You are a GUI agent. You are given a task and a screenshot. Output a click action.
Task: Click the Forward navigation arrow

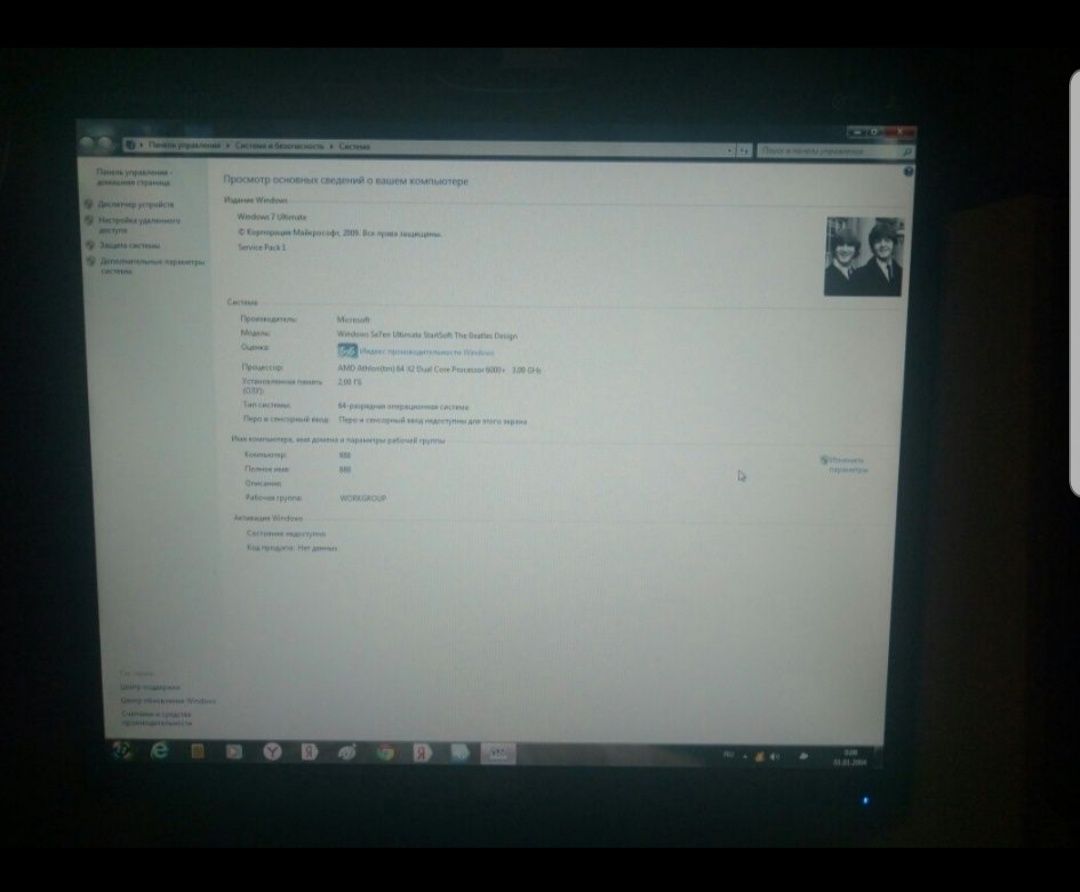tap(105, 144)
